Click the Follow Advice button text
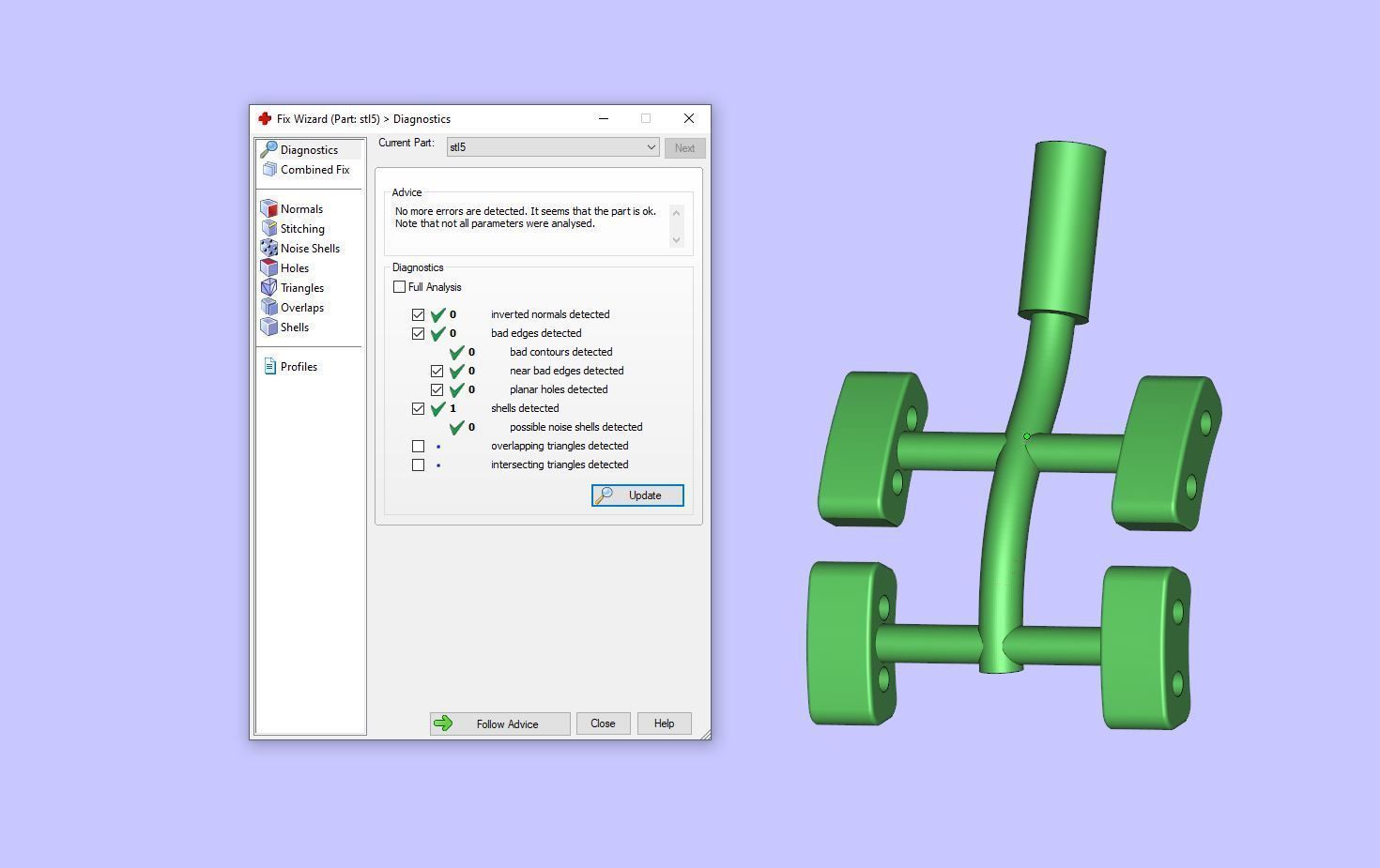The height and width of the screenshot is (868, 1380). tap(507, 724)
